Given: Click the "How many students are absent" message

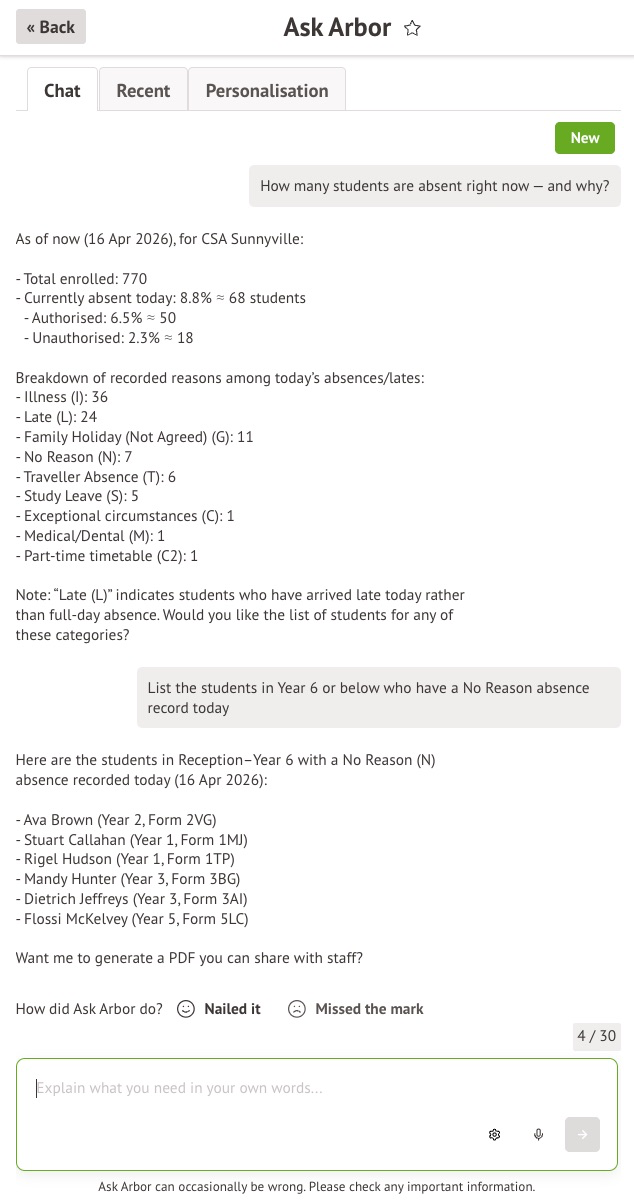Looking at the screenshot, I should (434, 186).
